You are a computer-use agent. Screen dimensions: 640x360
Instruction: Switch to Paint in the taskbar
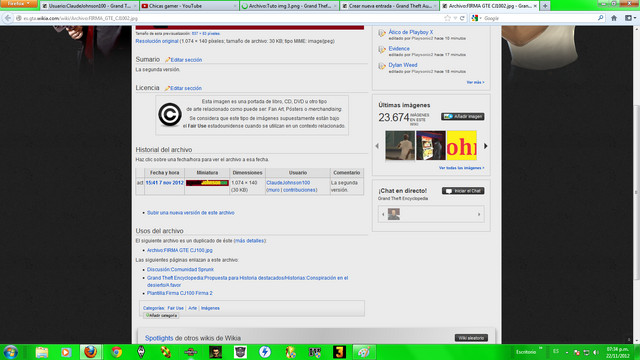click(364, 352)
